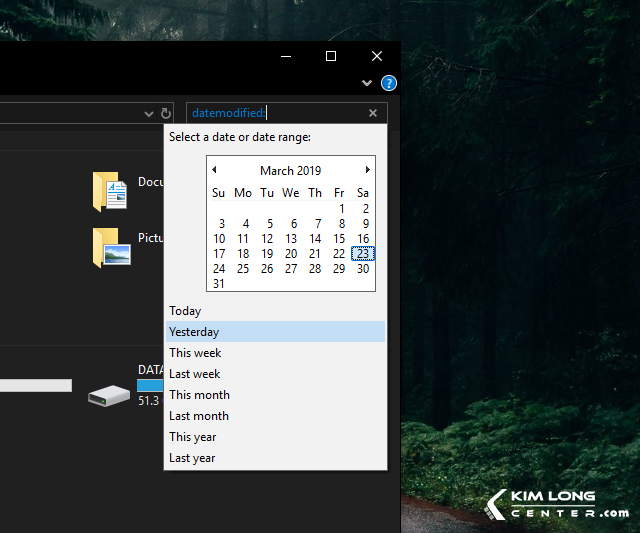The width and height of the screenshot is (640, 533).
Task: Select Today from date options
Action: [185, 311]
